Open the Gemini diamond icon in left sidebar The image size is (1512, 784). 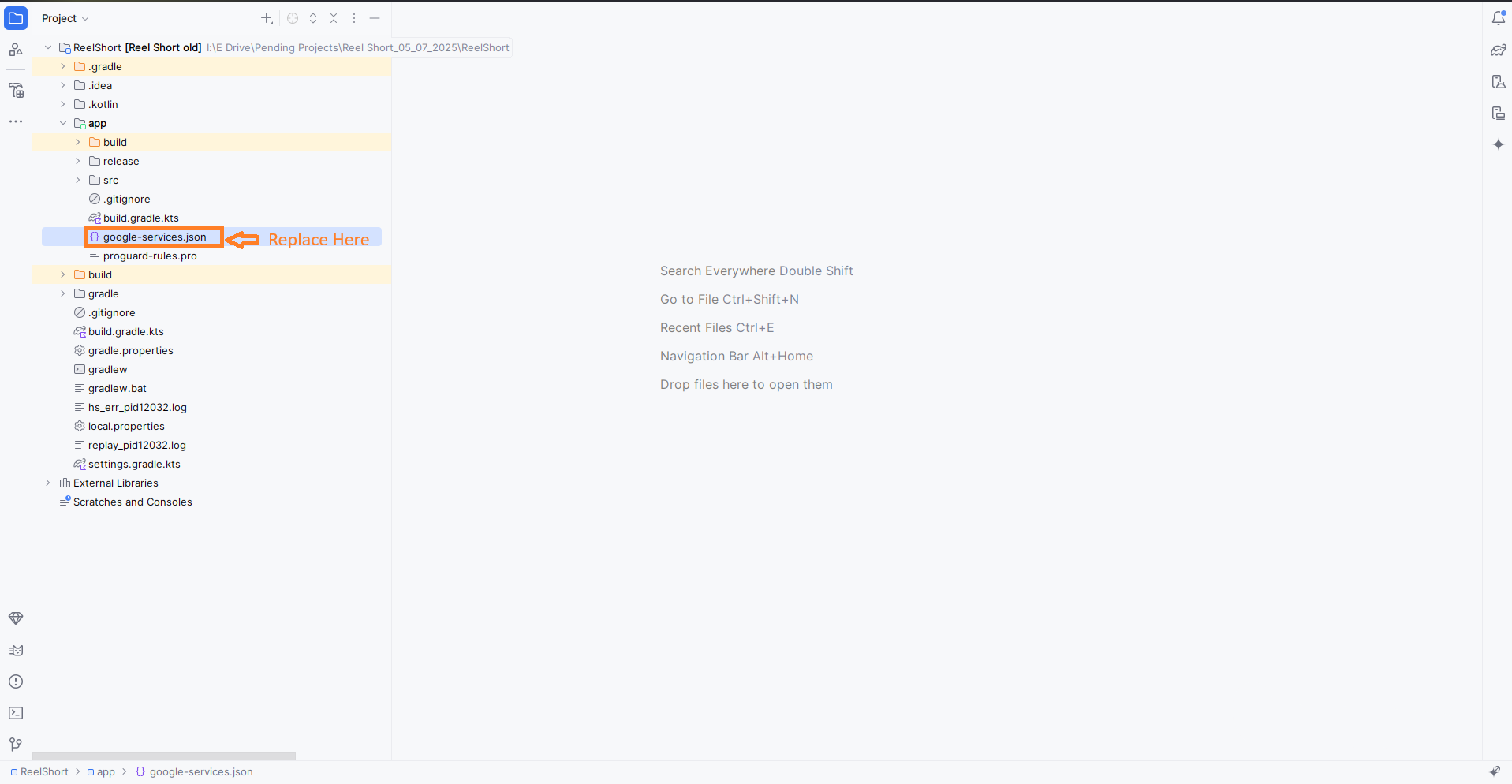click(16, 618)
